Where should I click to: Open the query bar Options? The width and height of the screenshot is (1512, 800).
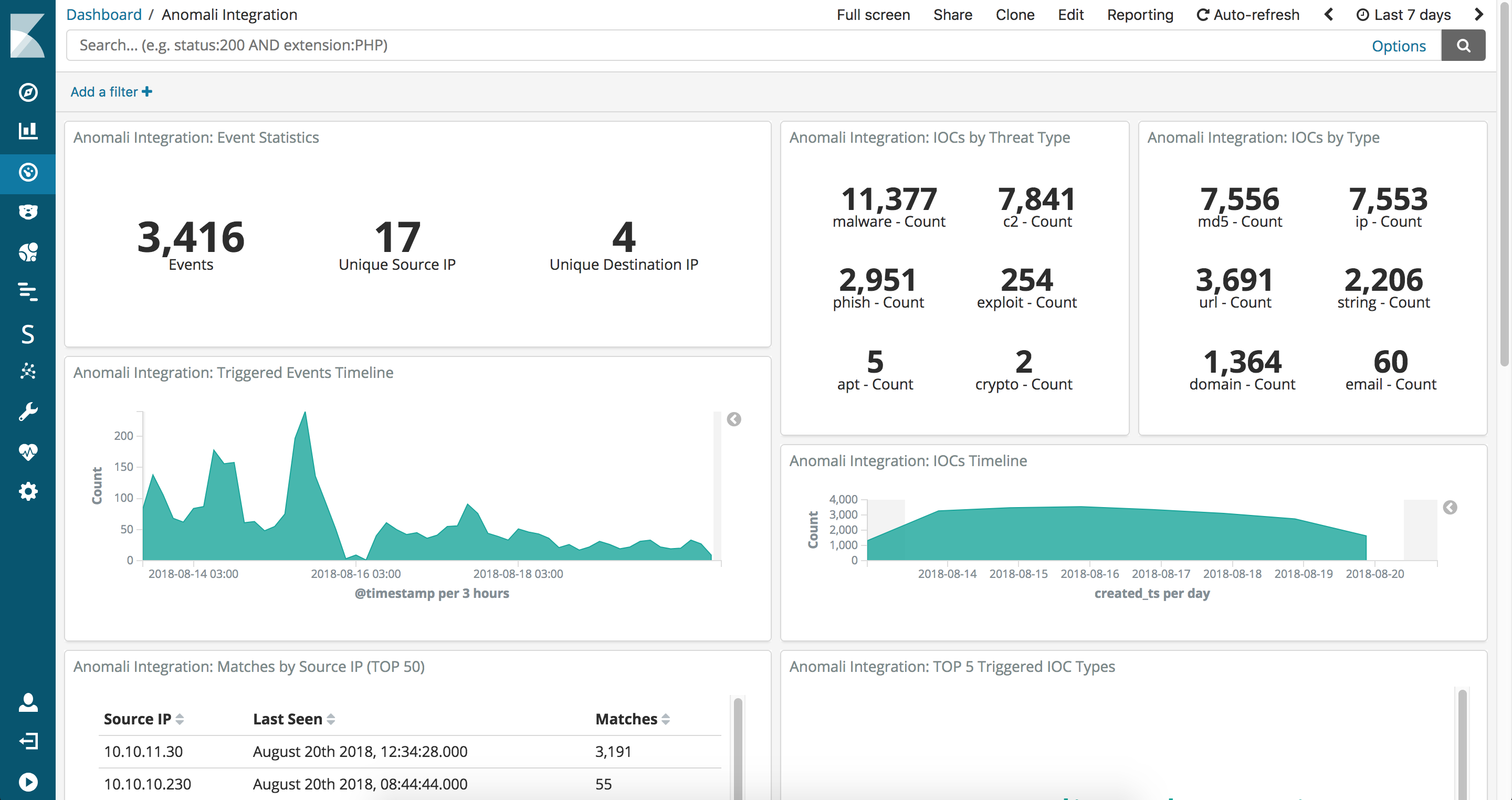point(1398,46)
